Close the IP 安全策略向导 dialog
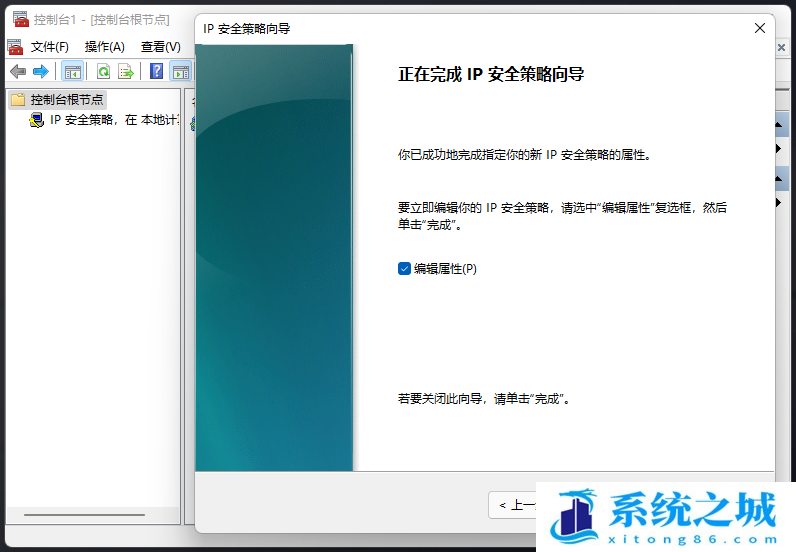 point(759,28)
